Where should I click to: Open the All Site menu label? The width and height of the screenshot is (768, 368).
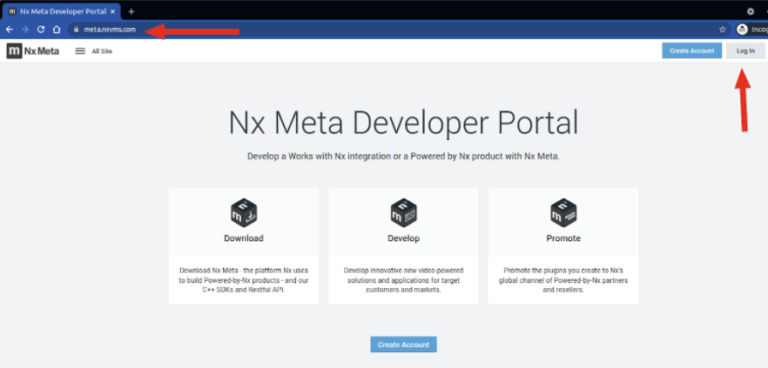point(102,51)
